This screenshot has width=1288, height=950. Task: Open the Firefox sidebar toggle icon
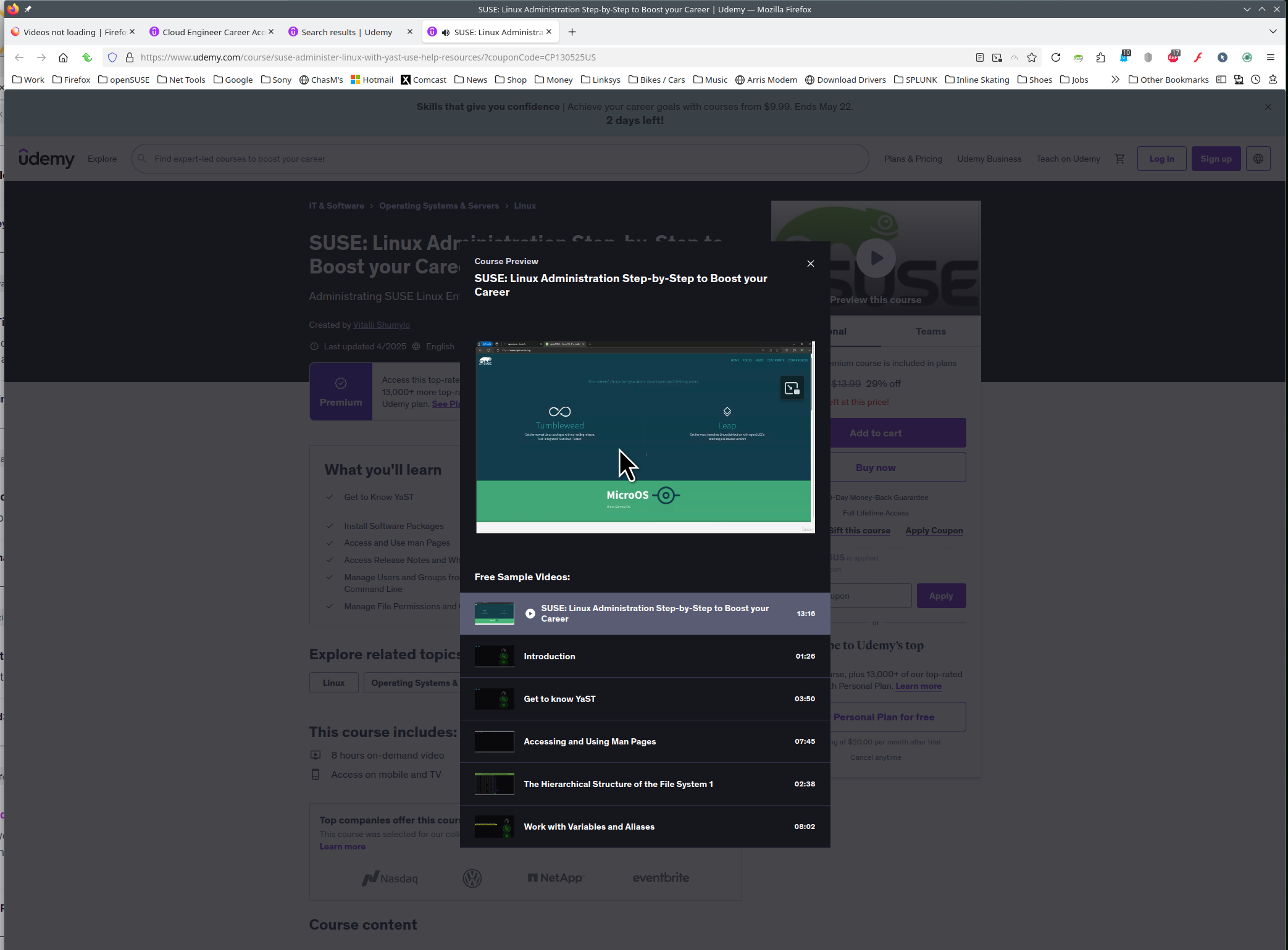coord(1221,80)
